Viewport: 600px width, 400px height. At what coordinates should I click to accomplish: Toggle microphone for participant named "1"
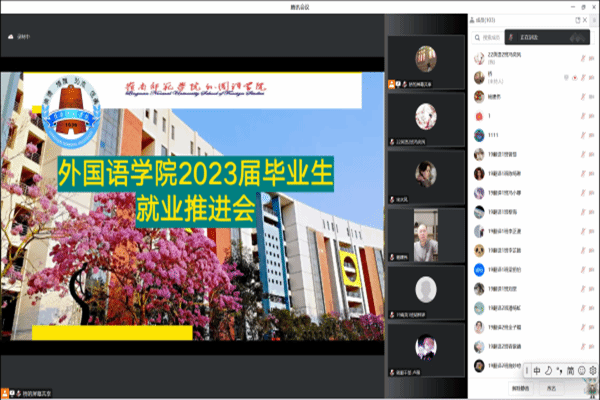tap(582, 116)
